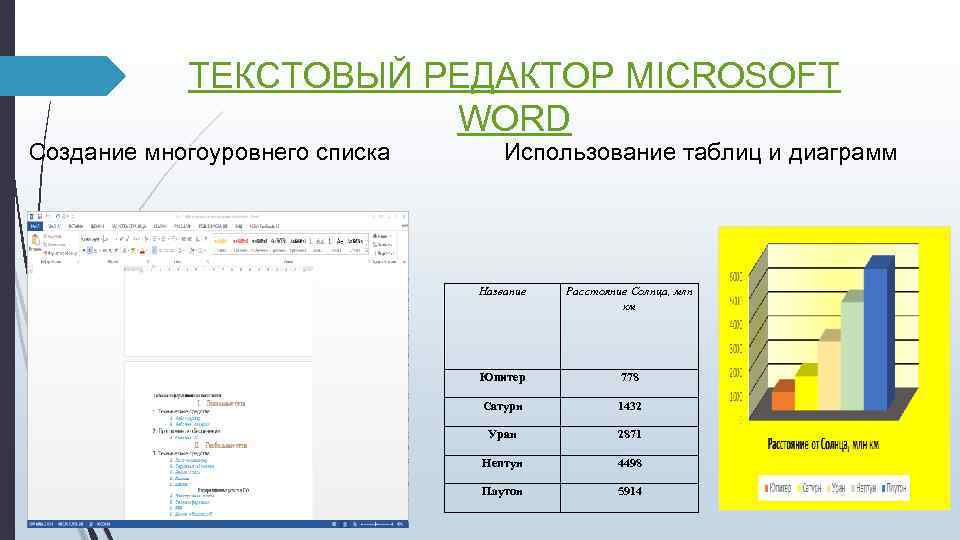Open the Design ribbon tab
Screen dimensions: 960x540
[97, 226]
